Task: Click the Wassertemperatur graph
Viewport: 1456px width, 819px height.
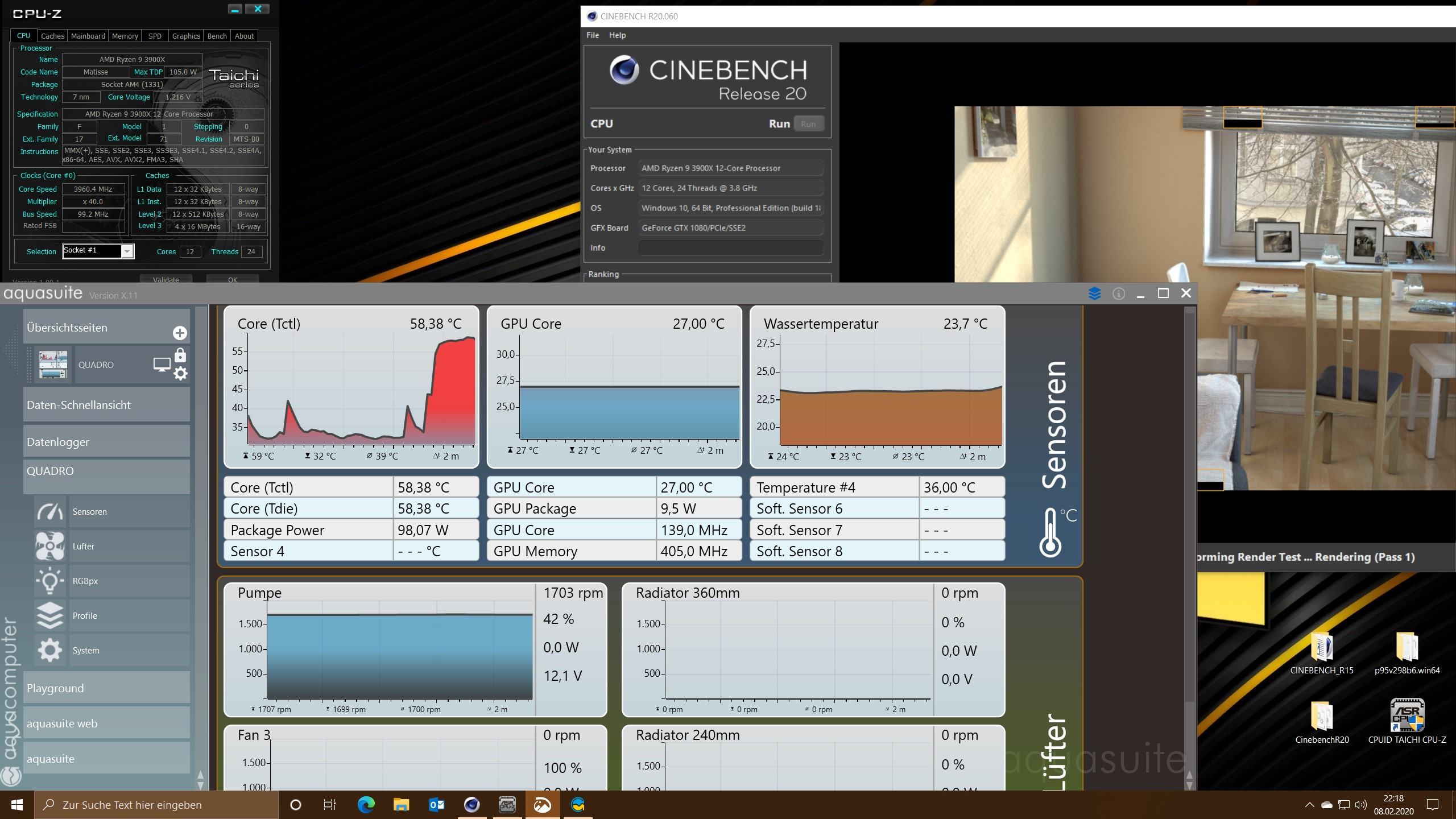Action: pos(891,391)
